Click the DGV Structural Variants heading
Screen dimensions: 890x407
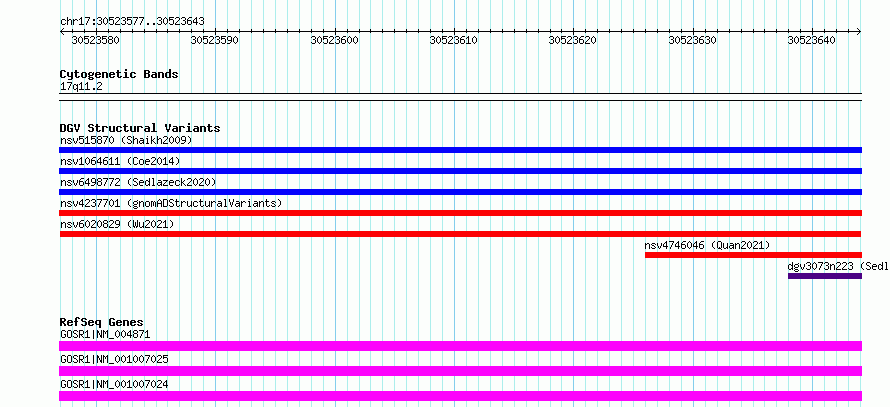pyautogui.click(x=140, y=128)
